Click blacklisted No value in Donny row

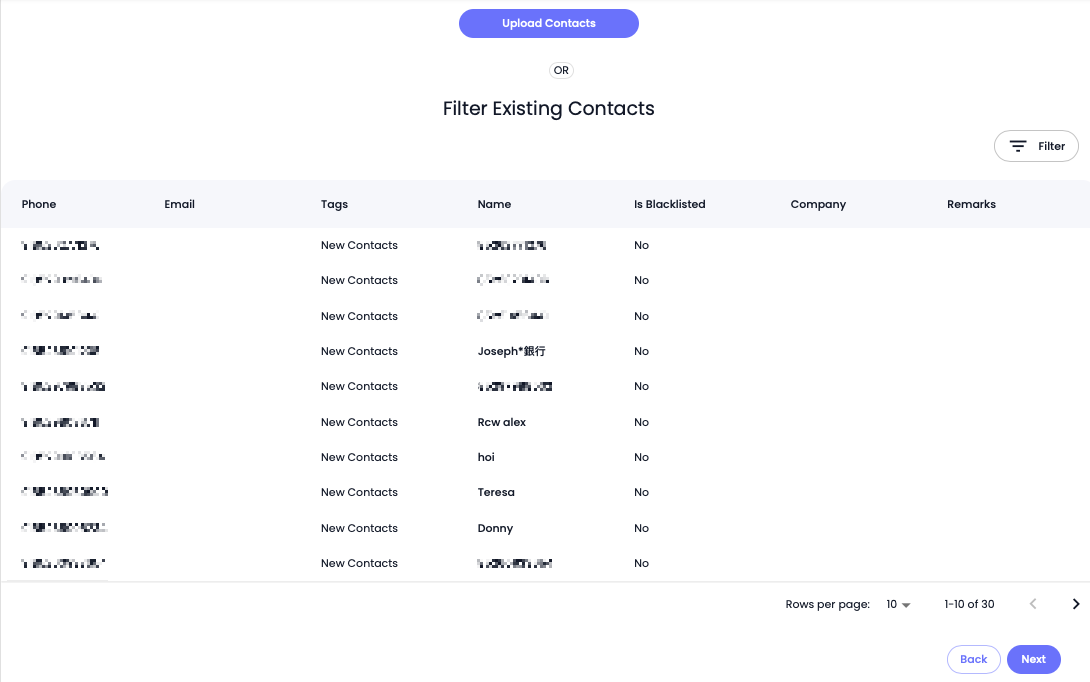click(641, 528)
